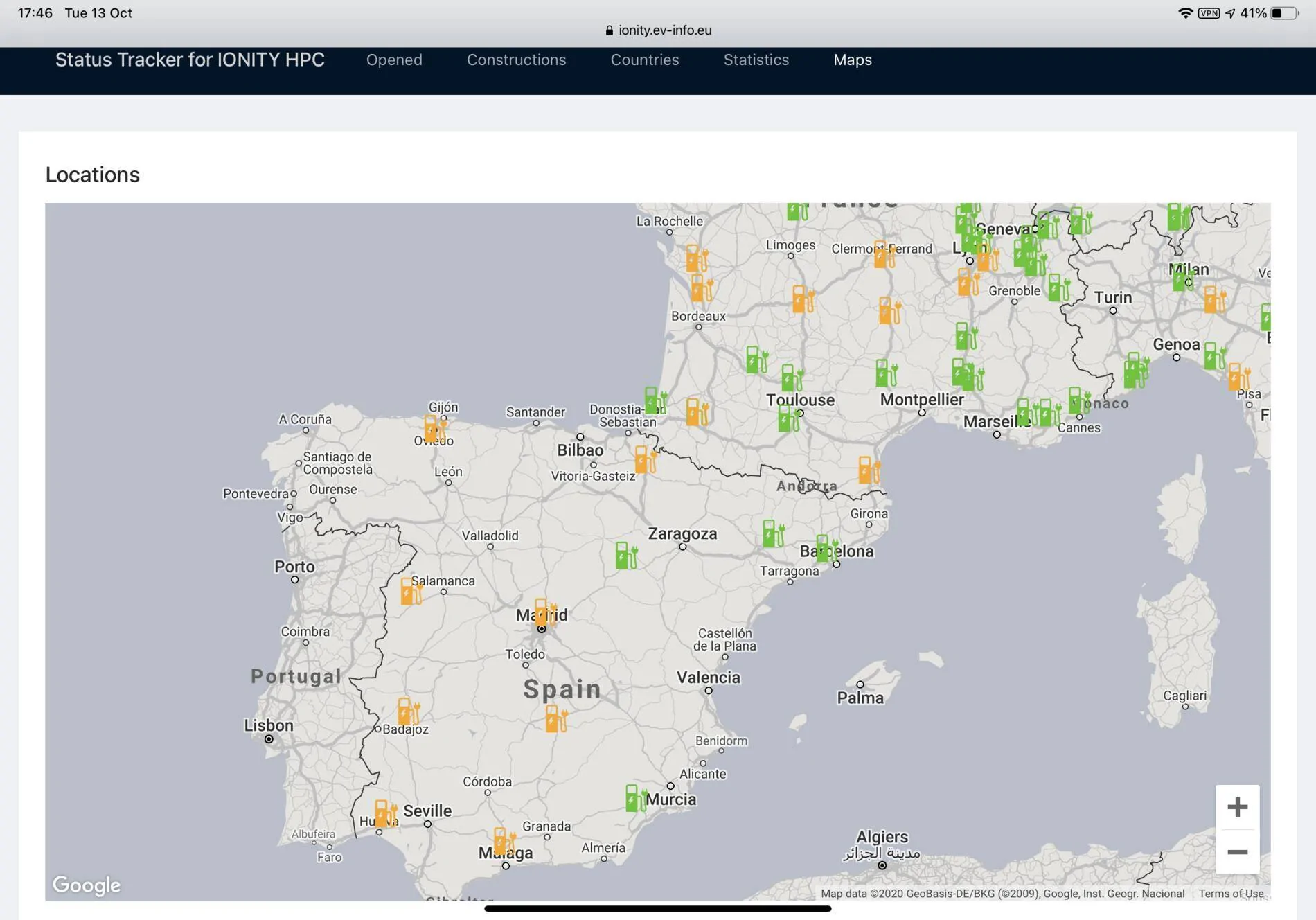1316x920 pixels.
Task: Select the orange charger marker south of La Rochelle
Action: [x=696, y=258]
